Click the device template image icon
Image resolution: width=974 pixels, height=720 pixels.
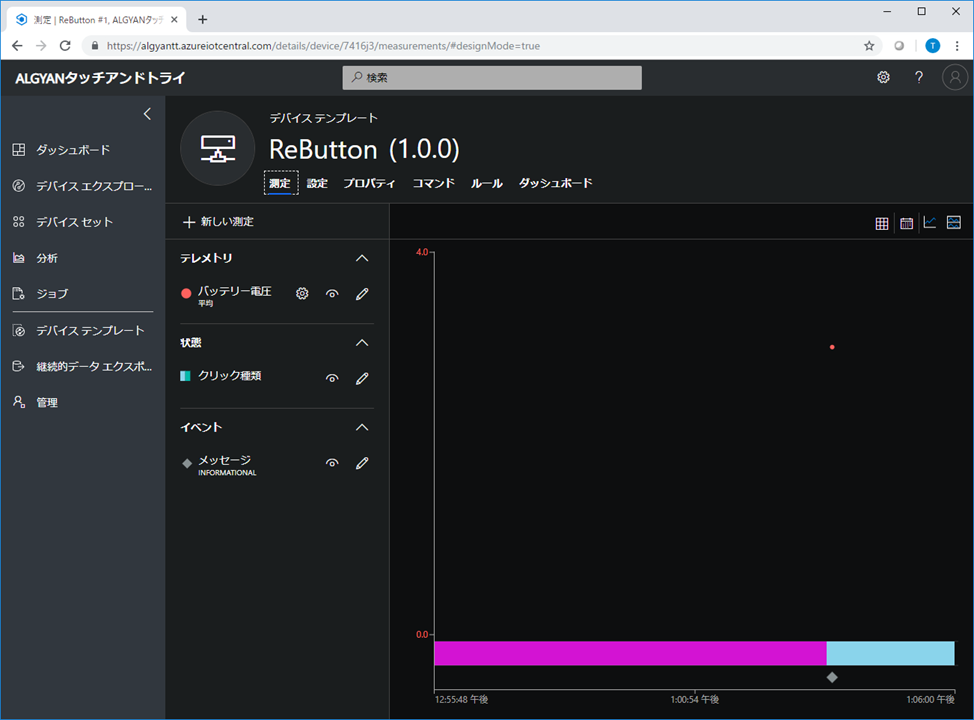point(217,148)
